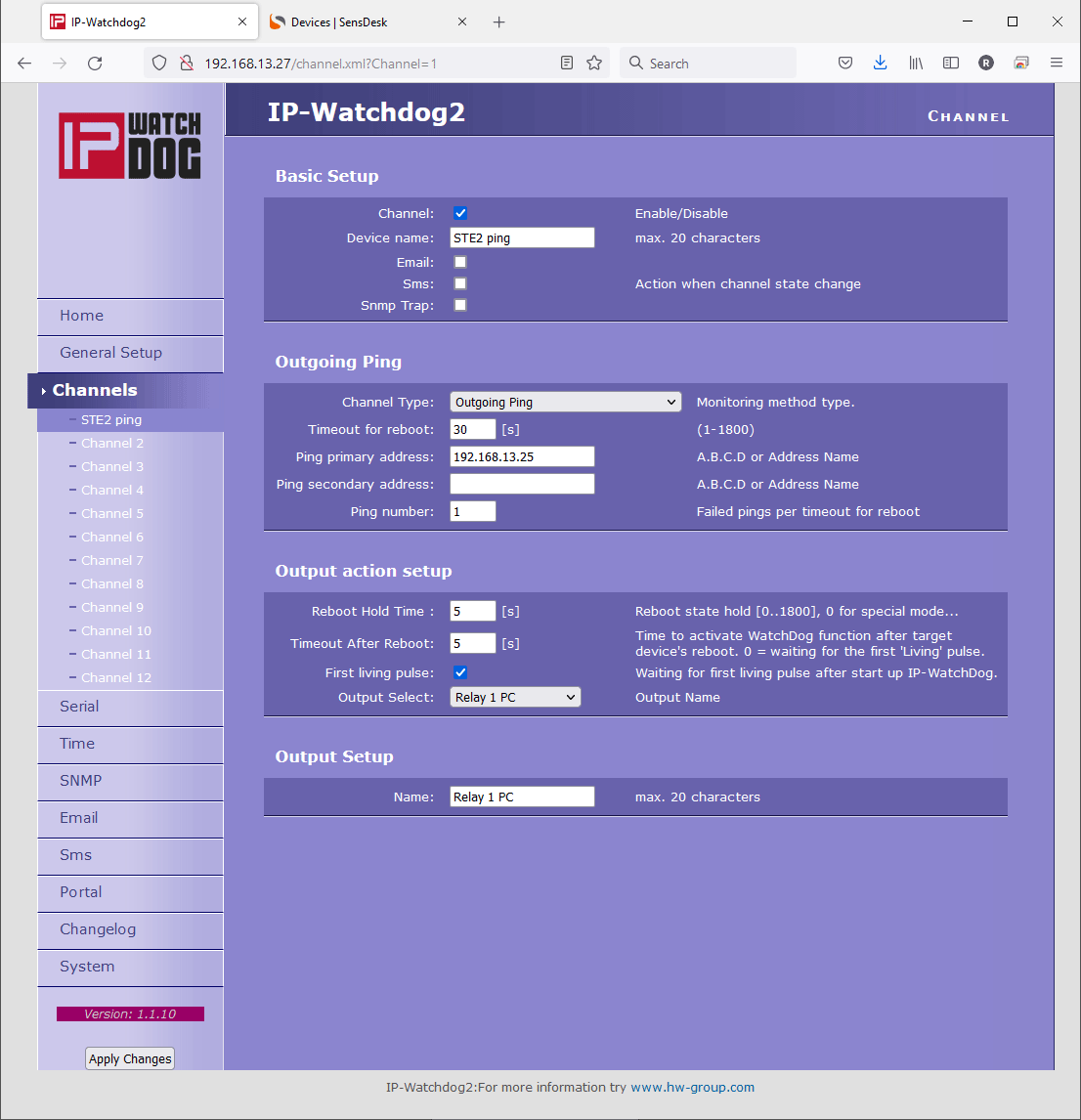
Task: Click the Reboot Hold Time field
Action: pyautogui.click(x=473, y=612)
